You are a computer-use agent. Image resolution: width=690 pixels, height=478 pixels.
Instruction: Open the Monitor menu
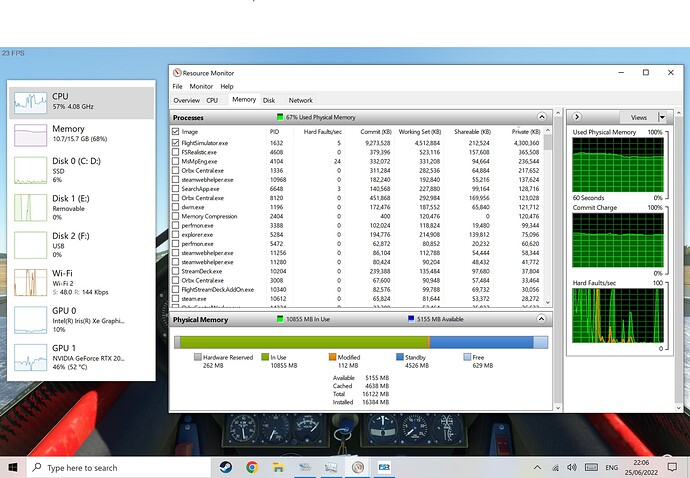(201, 86)
